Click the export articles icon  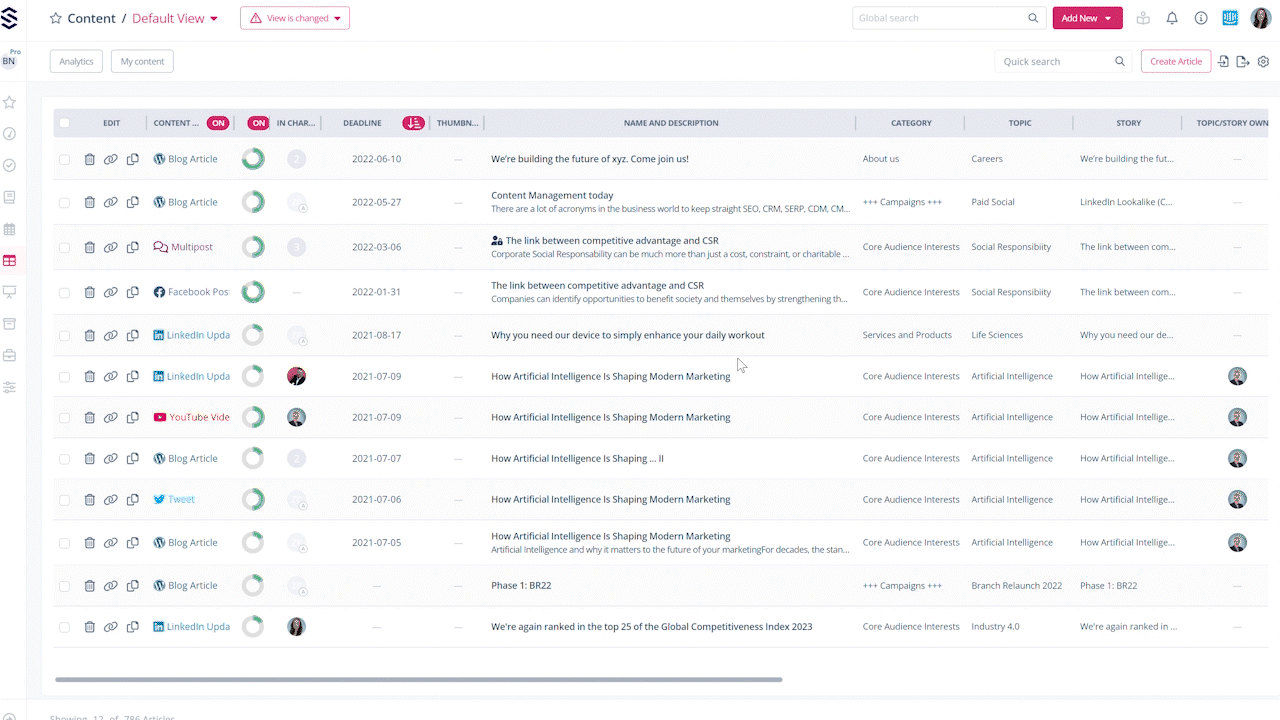(x=1243, y=62)
